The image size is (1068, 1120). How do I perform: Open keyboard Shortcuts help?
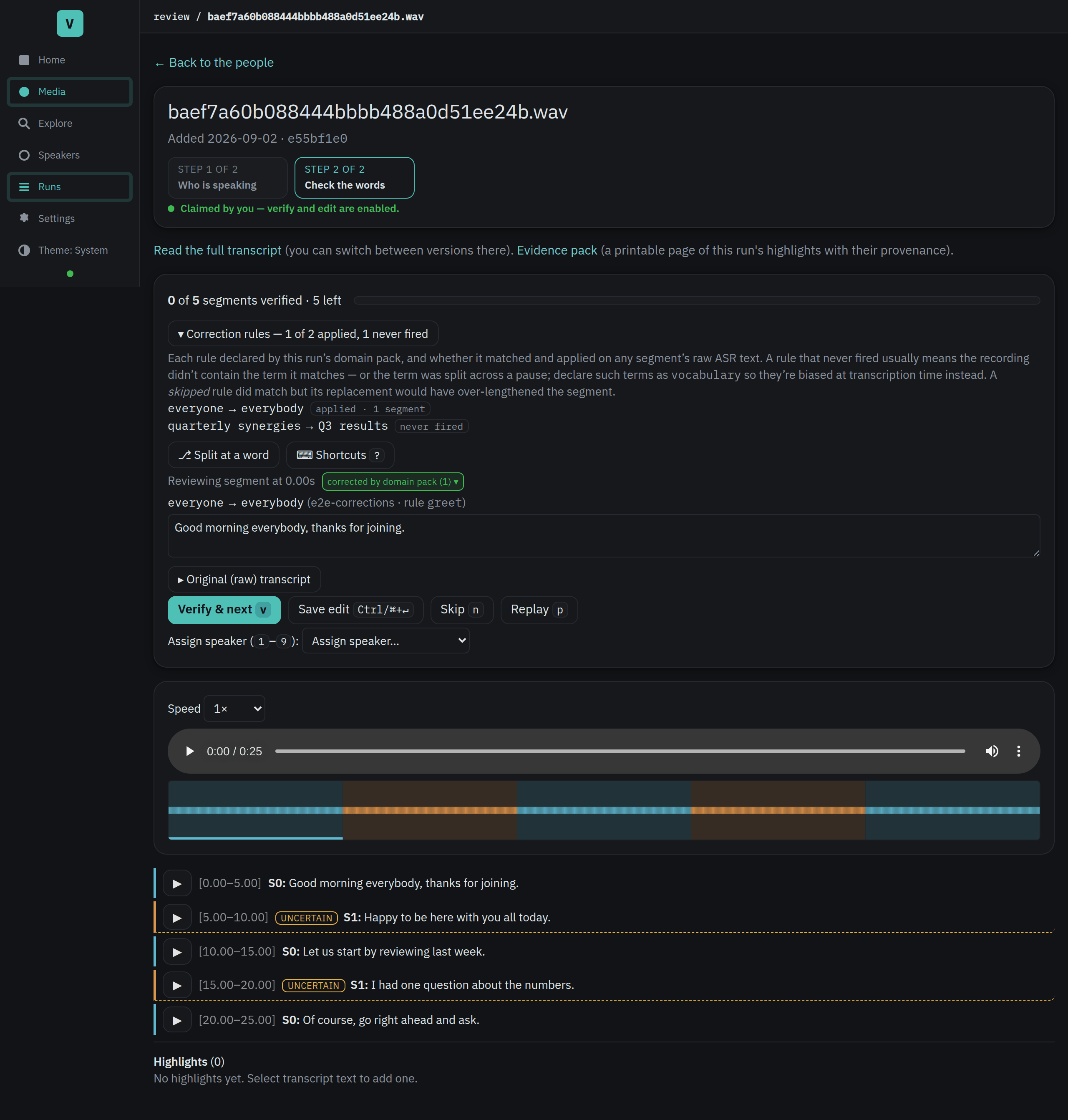tap(340, 455)
